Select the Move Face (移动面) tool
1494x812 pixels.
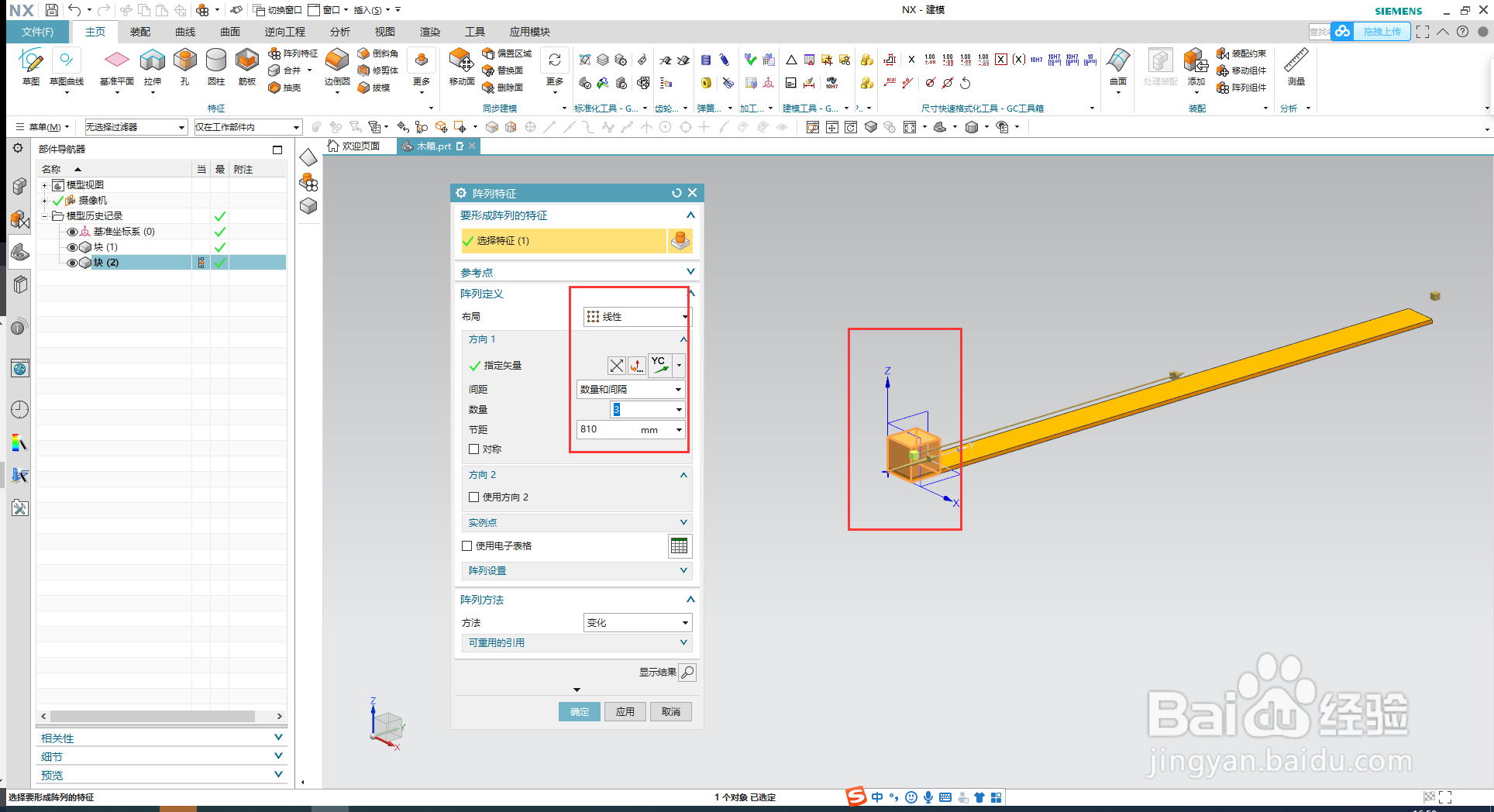pyautogui.click(x=462, y=66)
